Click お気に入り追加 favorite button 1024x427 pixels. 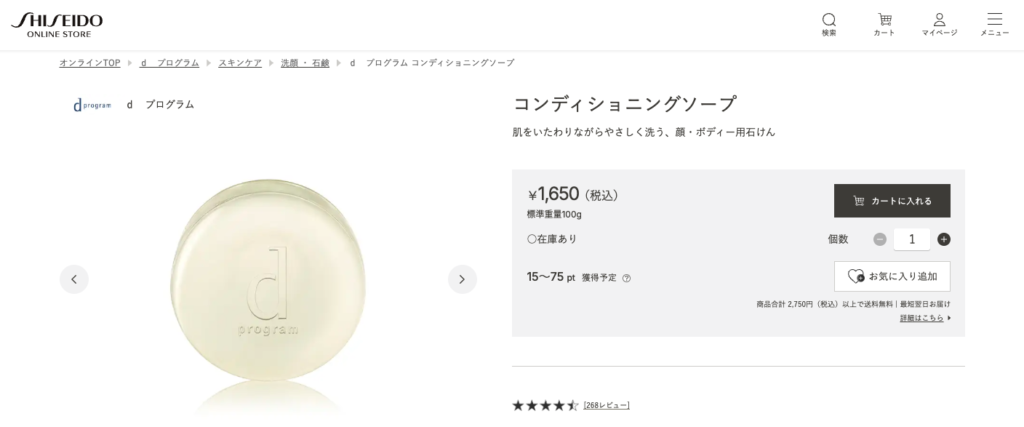[x=892, y=276]
